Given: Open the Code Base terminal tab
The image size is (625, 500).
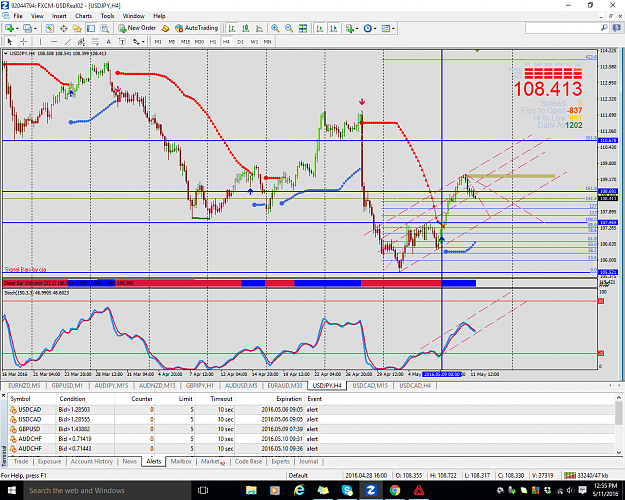Looking at the screenshot, I should click(248, 461).
